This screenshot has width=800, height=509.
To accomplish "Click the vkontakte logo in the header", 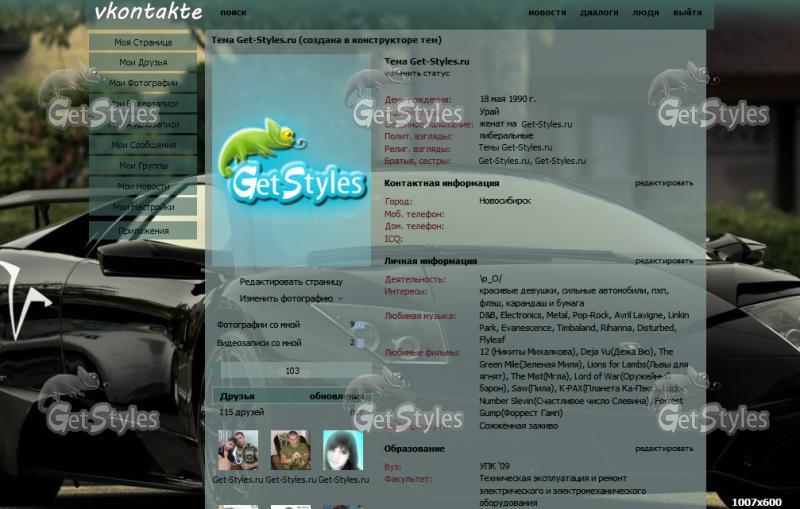I will [147, 12].
